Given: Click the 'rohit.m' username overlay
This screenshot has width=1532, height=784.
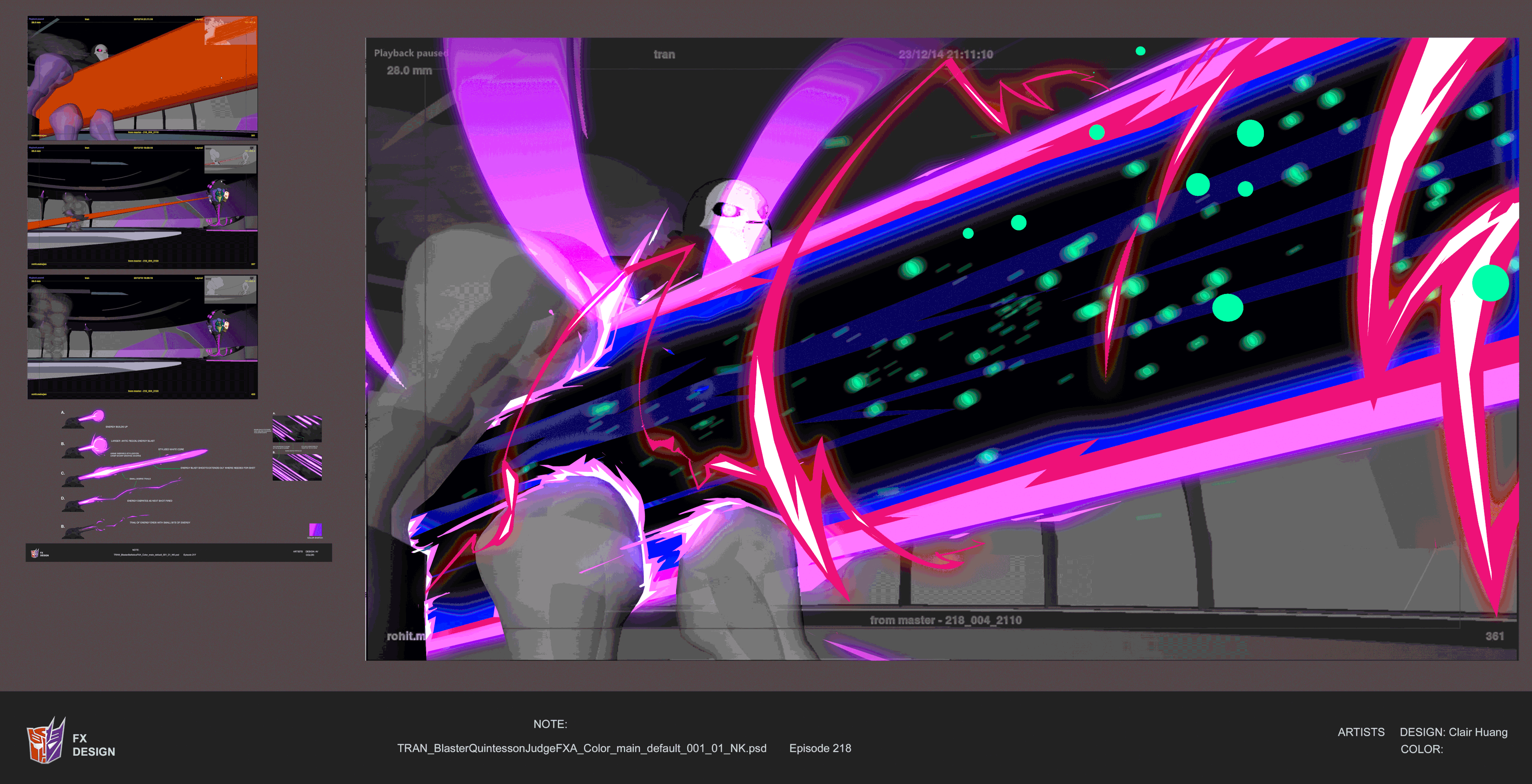Looking at the screenshot, I should [x=406, y=636].
